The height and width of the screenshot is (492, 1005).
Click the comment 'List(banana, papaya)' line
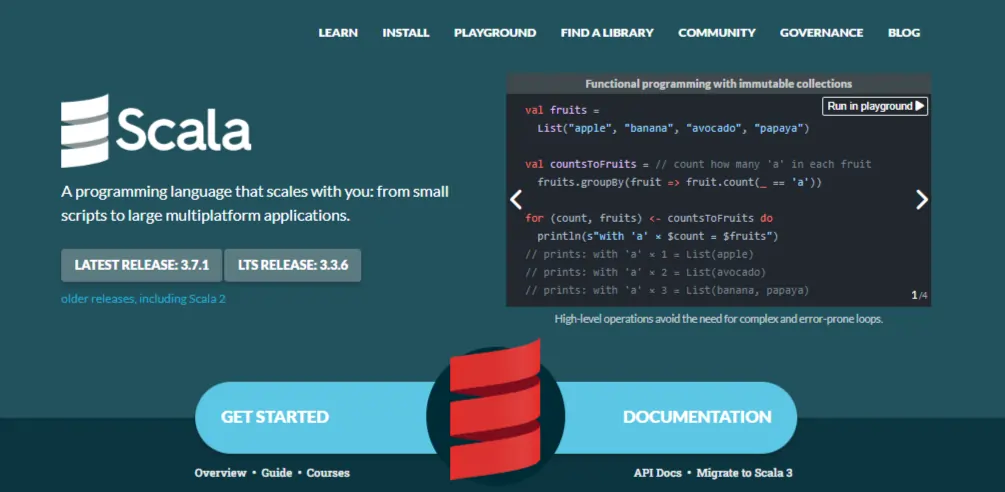667,290
